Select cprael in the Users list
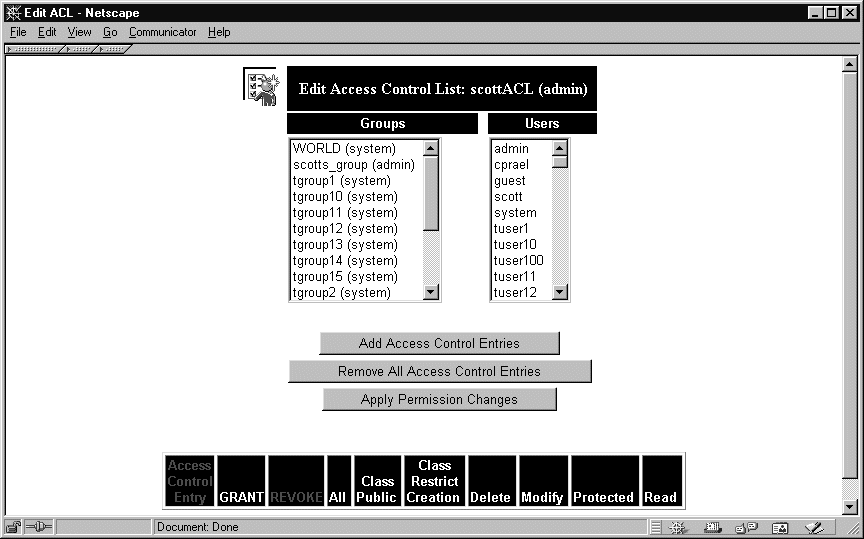The image size is (864, 539). [x=522, y=164]
